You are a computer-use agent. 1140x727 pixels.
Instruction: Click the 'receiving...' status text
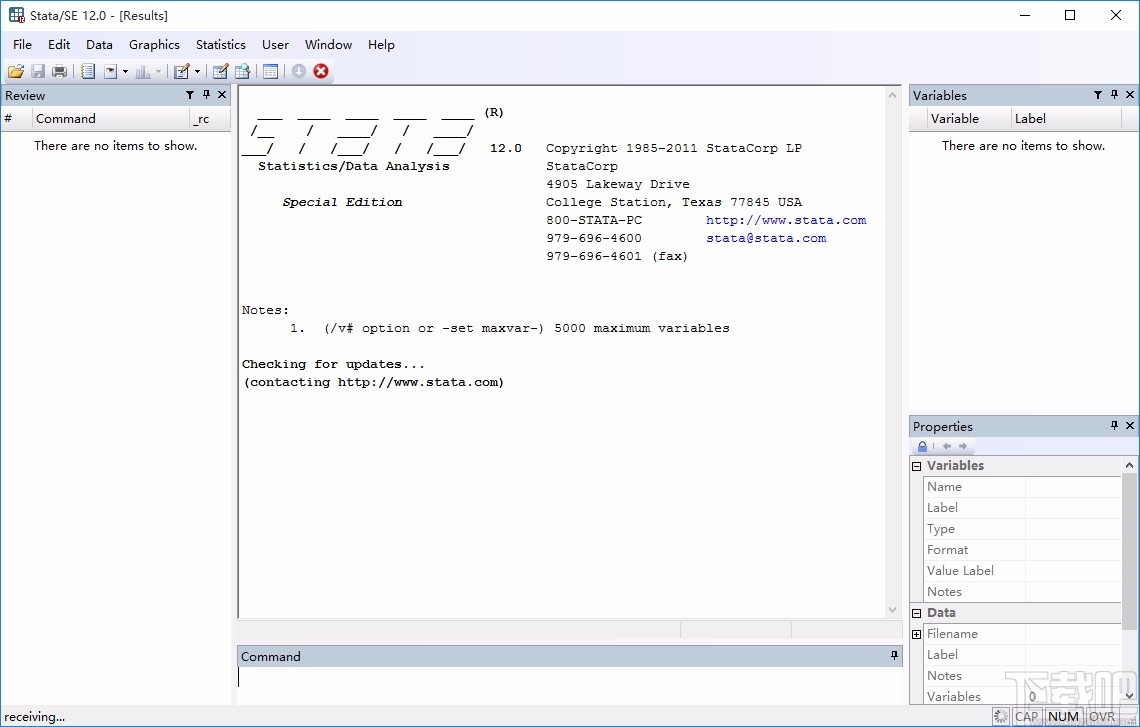click(x=34, y=717)
